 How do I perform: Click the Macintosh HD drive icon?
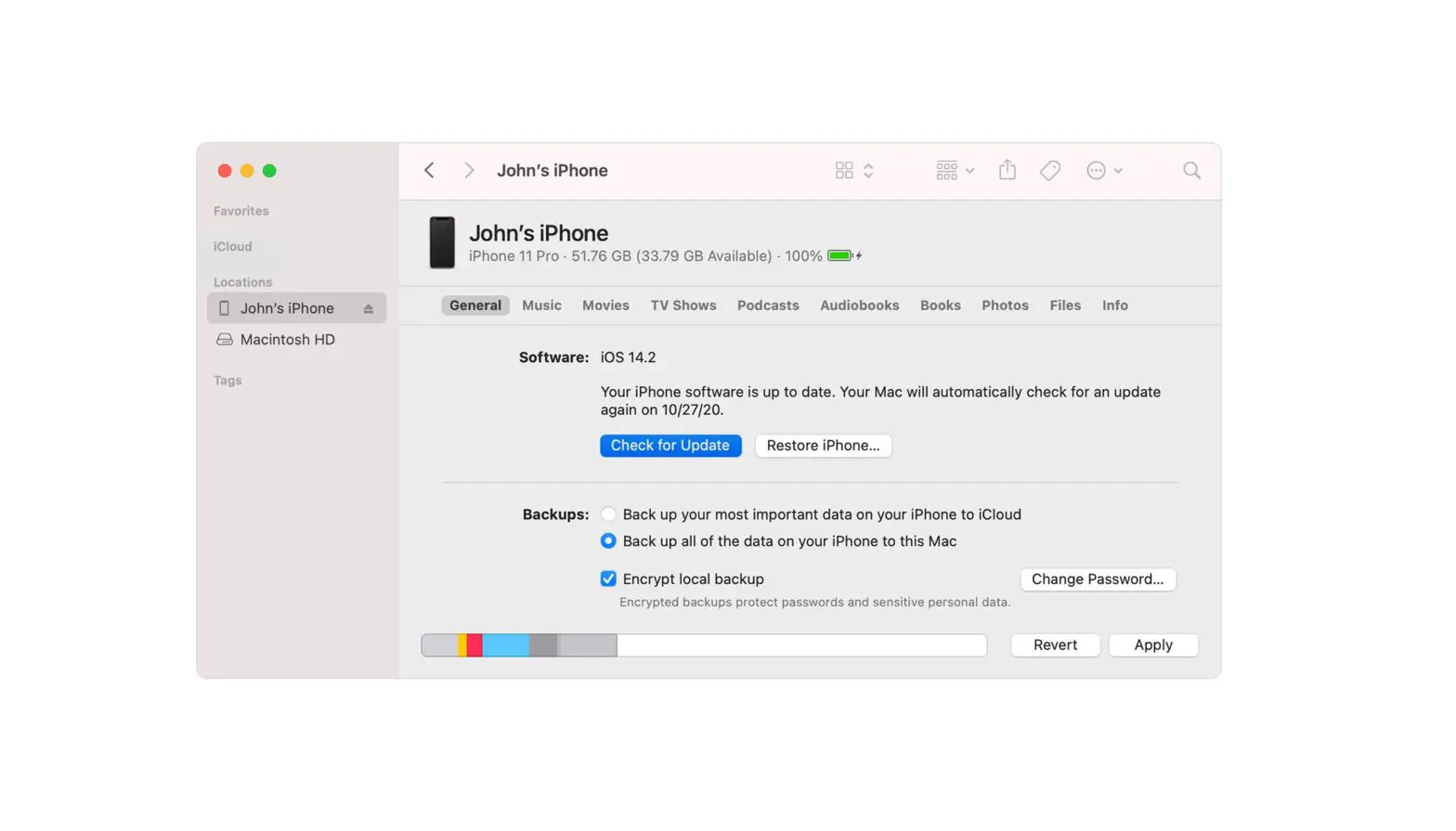[x=224, y=340]
